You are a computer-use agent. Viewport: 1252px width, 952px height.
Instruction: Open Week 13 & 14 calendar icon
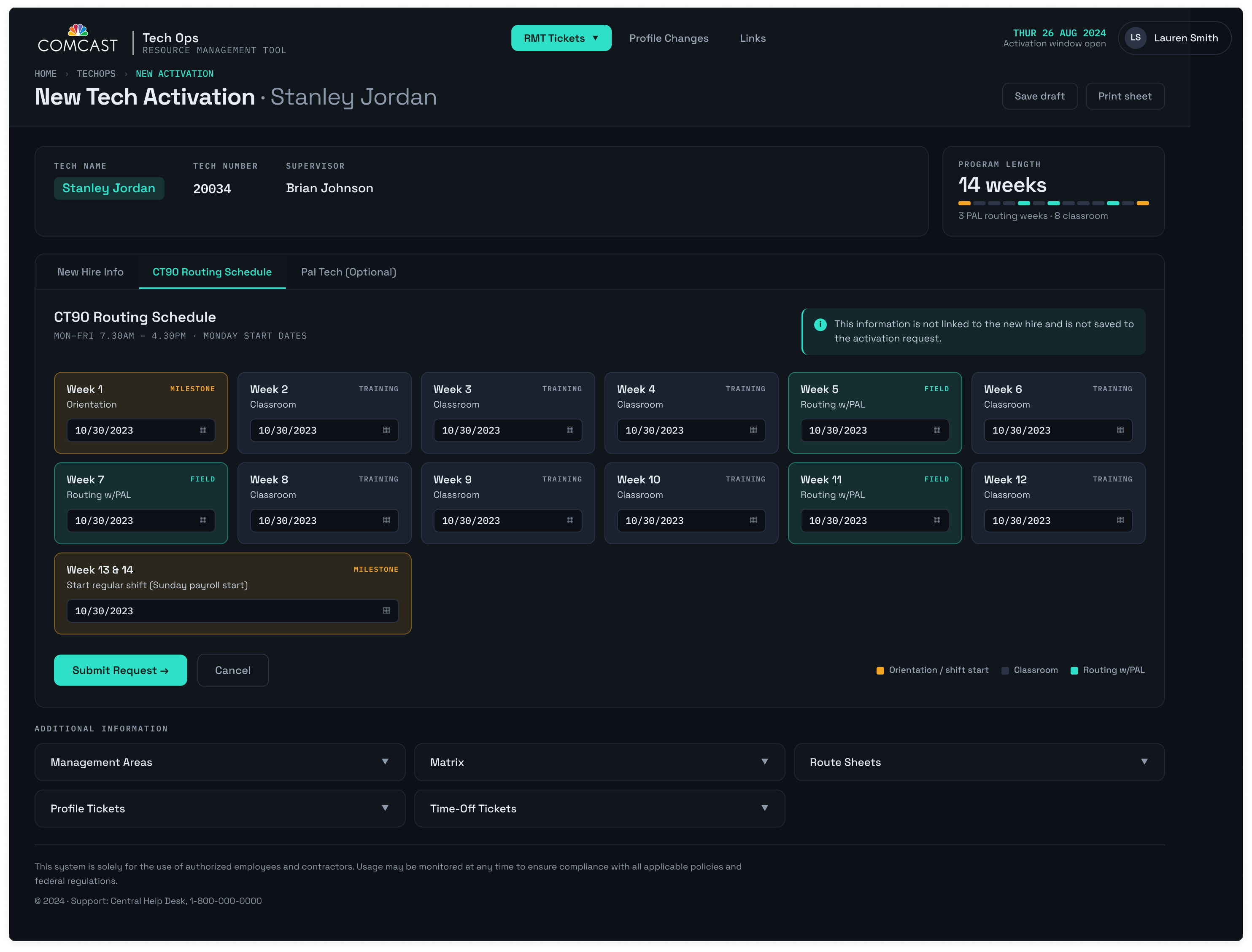pyautogui.click(x=386, y=610)
